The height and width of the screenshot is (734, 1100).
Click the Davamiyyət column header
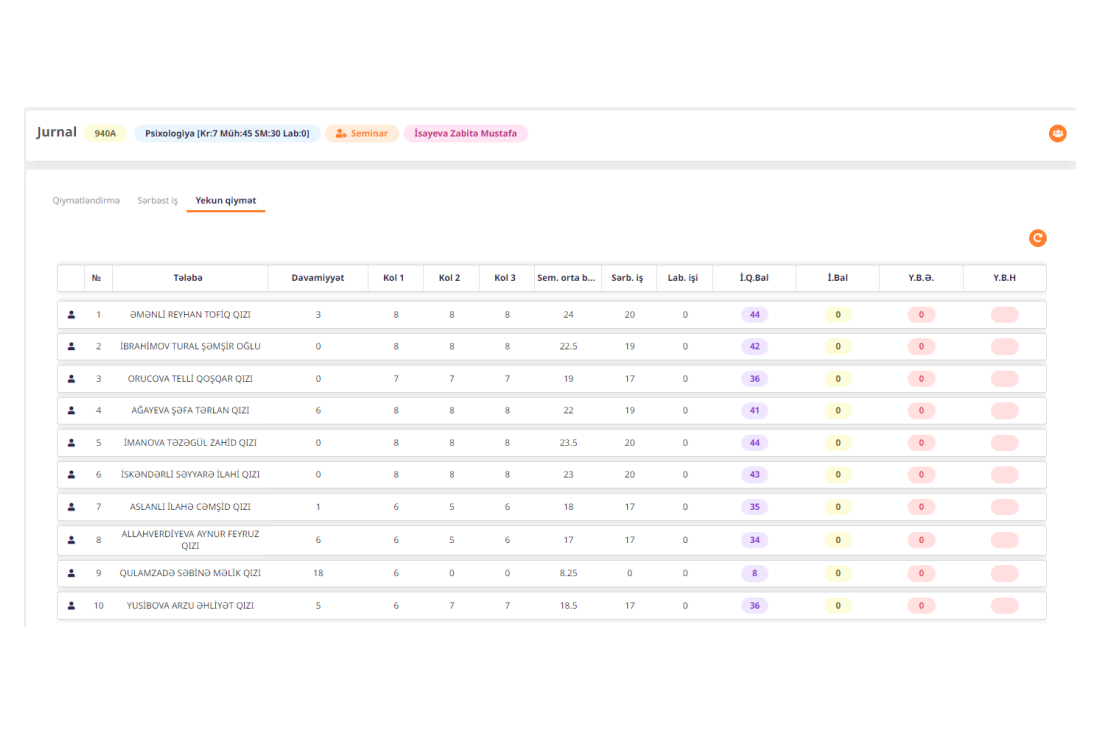pyautogui.click(x=318, y=278)
